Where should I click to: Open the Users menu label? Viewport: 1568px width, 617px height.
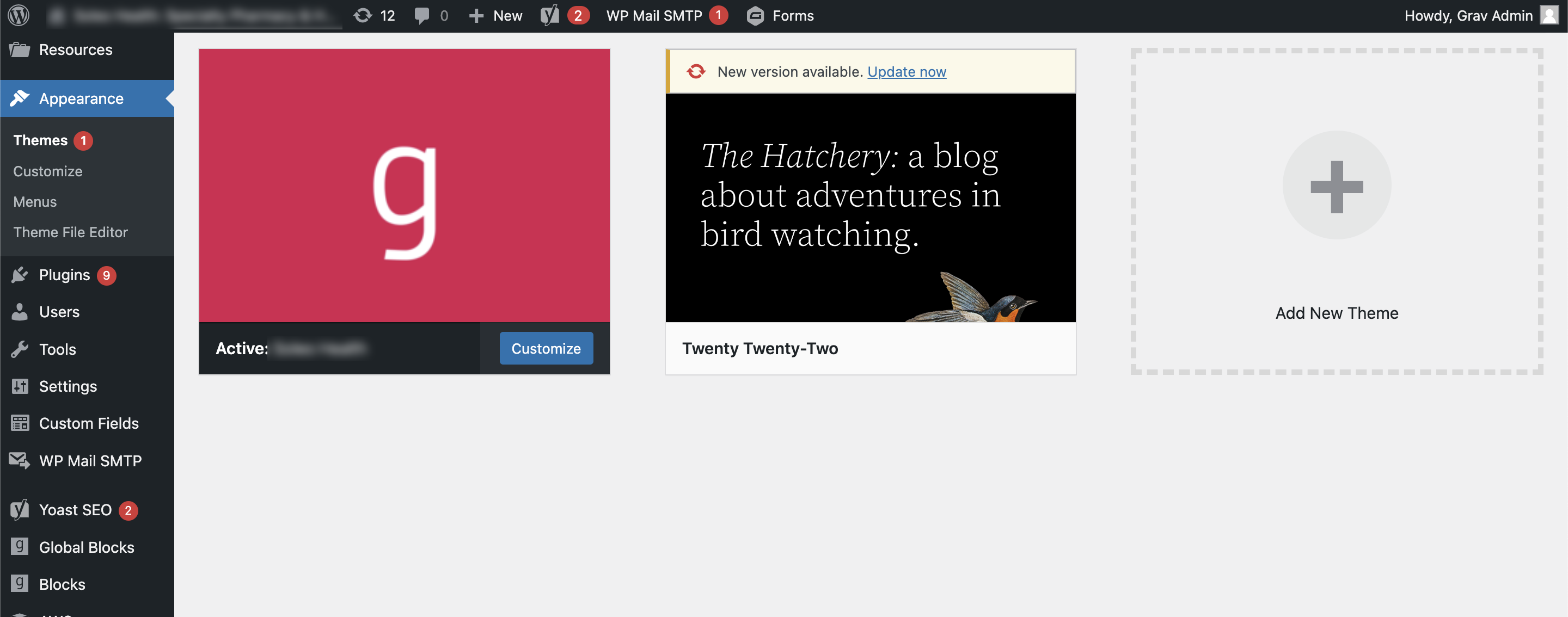(x=59, y=312)
